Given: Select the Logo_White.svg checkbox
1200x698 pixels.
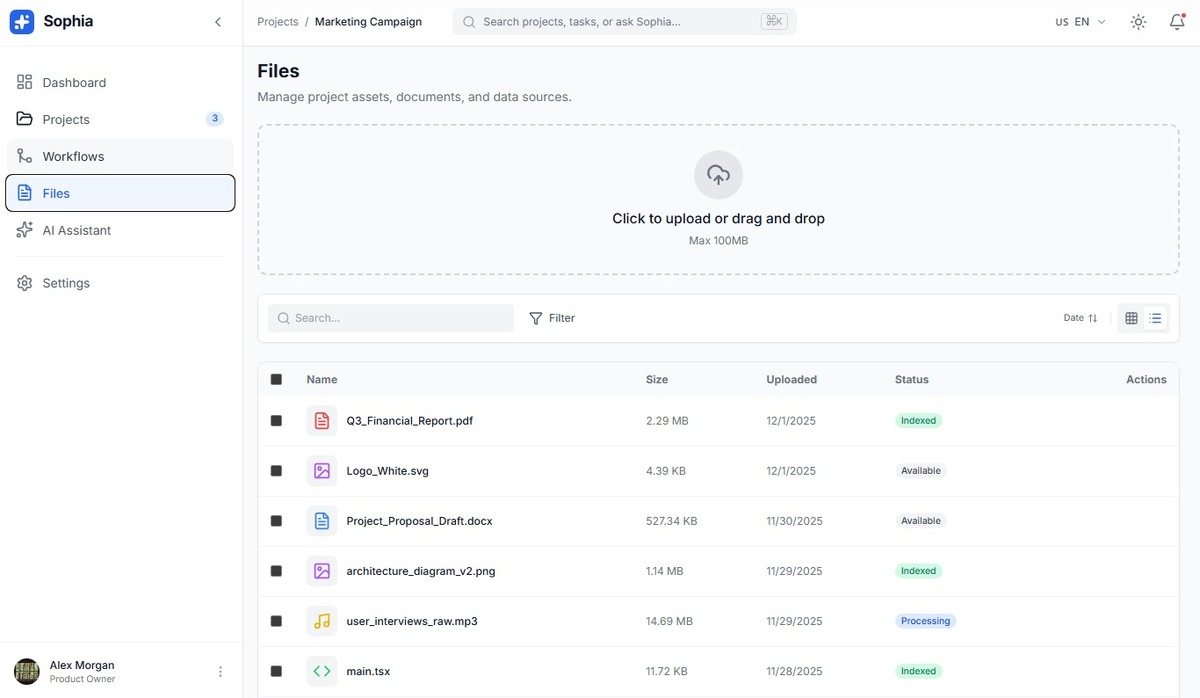Looking at the screenshot, I should pyautogui.click(x=276, y=471).
